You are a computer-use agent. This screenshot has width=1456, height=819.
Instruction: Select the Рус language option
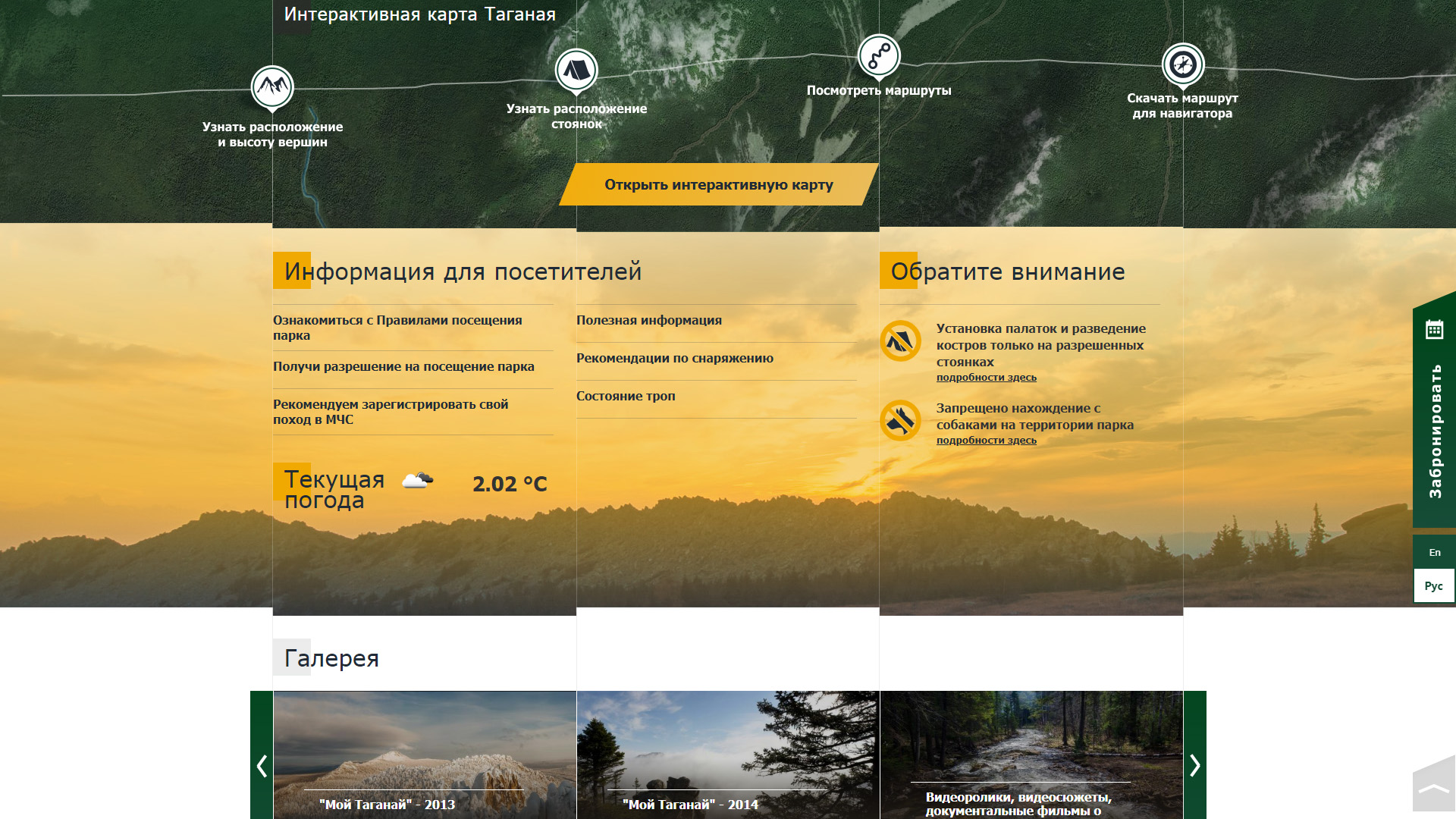pyautogui.click(x=1433, y=586)
